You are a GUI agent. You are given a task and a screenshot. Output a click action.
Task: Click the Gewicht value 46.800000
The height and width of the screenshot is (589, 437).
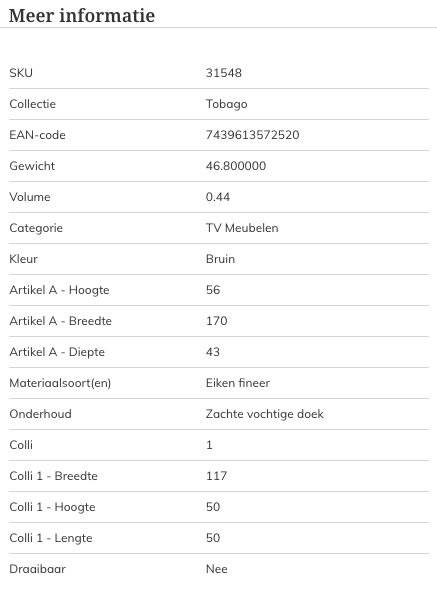[x=236, y=166]
